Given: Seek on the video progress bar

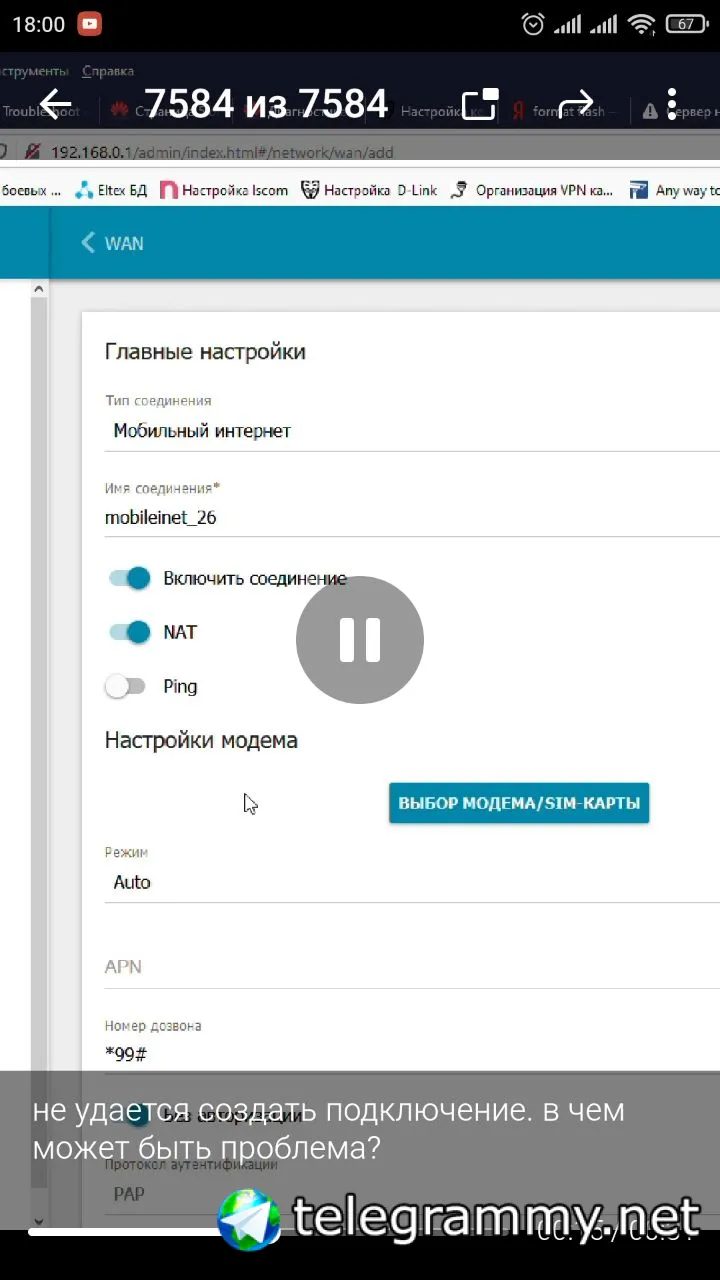Looking at the screenshot, I should (x=360, y=1231).
